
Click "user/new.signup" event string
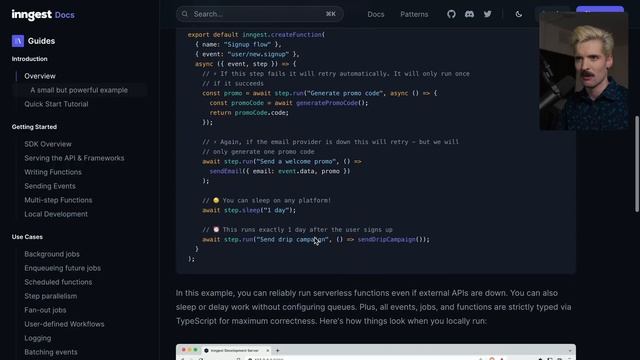pos(258,54)
